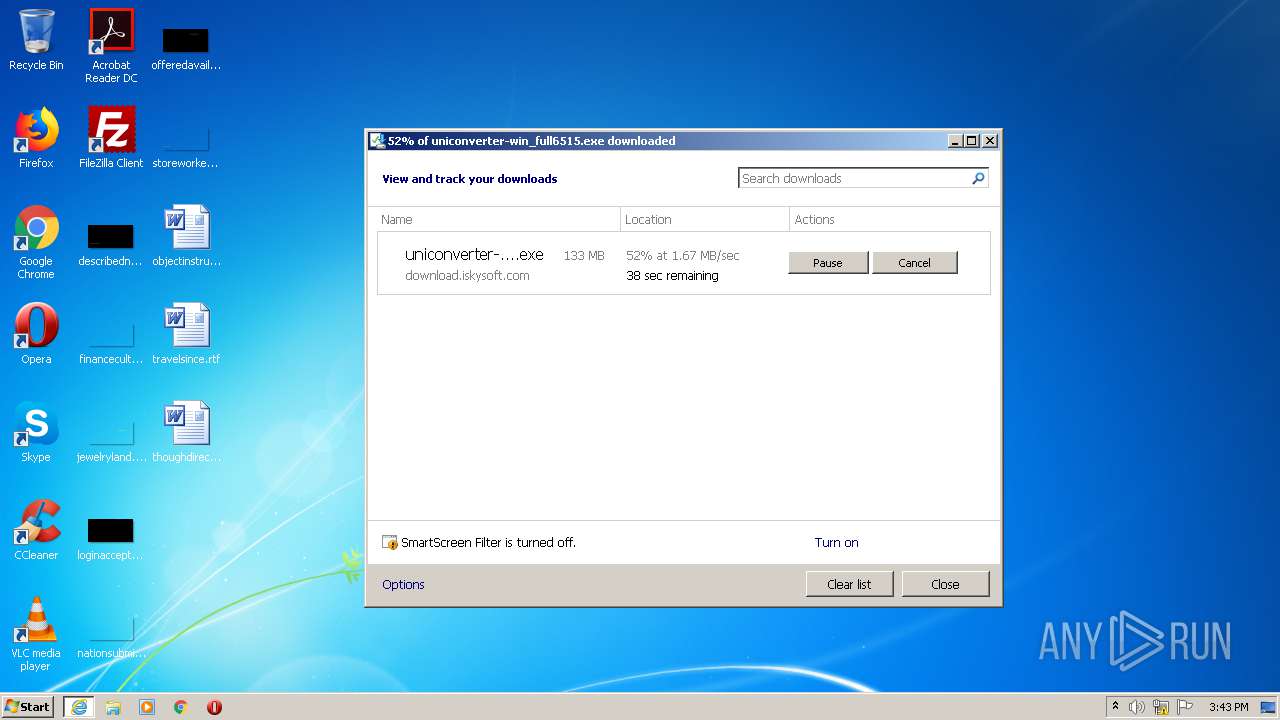Click download.iskysoft.com source text
Image resolution: width=1280 pixels, height=720 pixels.
click(467, 275)
